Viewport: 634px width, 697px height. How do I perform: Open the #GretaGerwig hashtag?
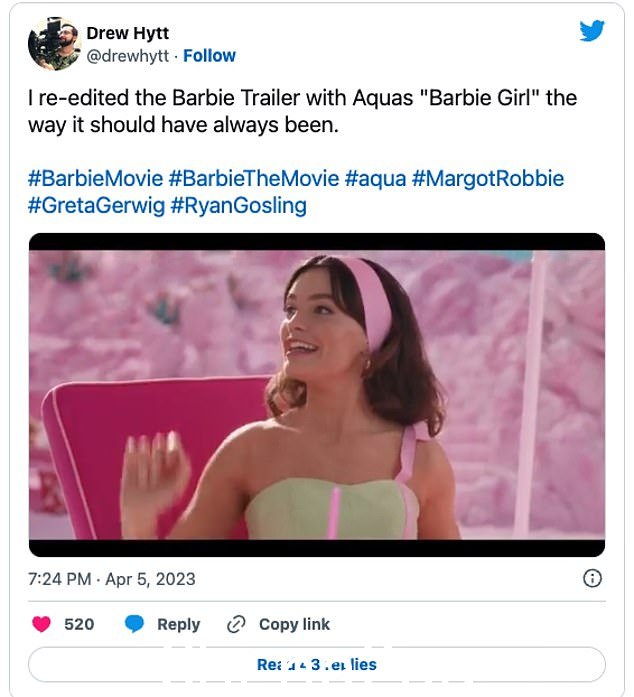[96, 206]
